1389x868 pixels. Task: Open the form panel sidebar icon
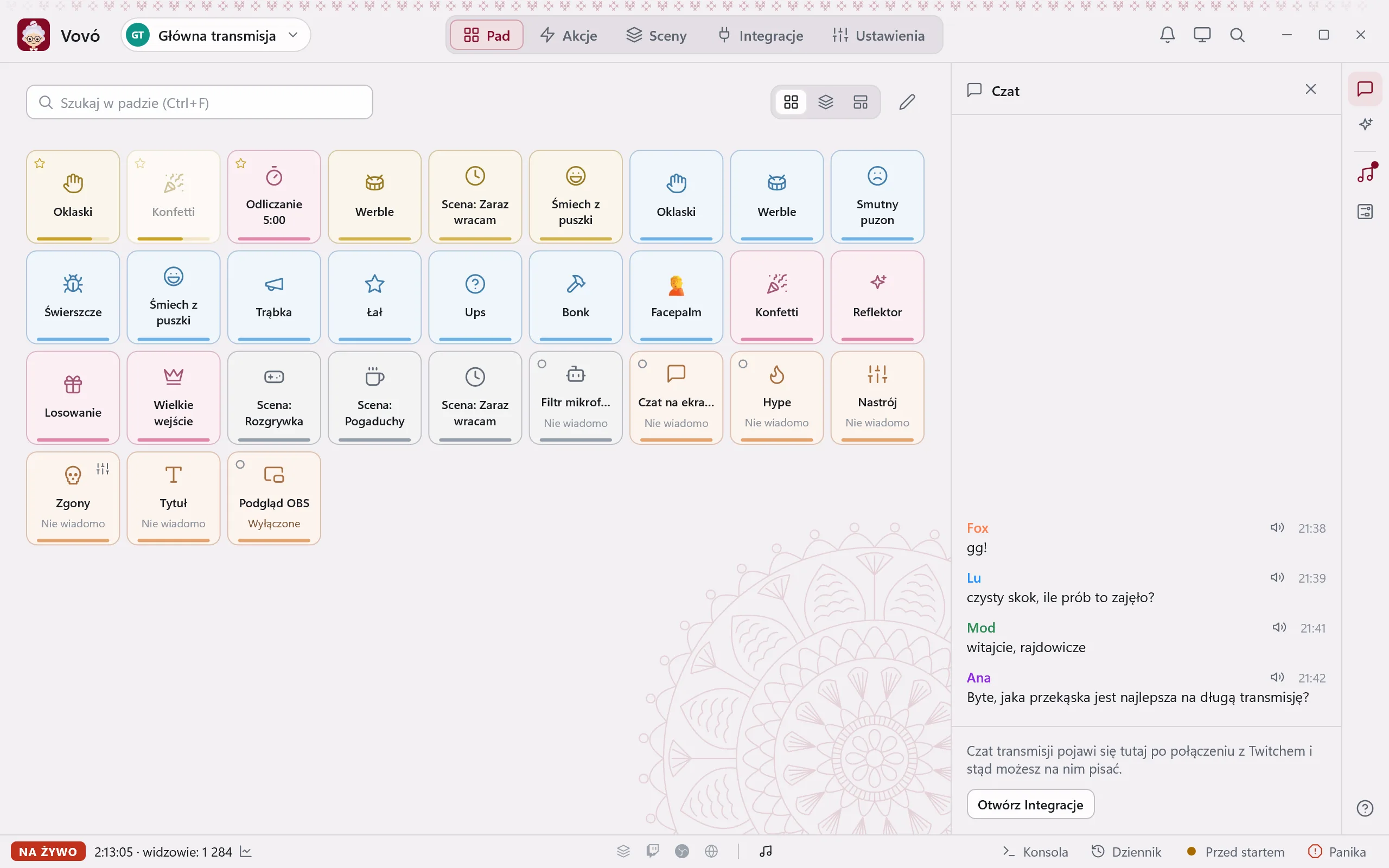point(1365,212)
